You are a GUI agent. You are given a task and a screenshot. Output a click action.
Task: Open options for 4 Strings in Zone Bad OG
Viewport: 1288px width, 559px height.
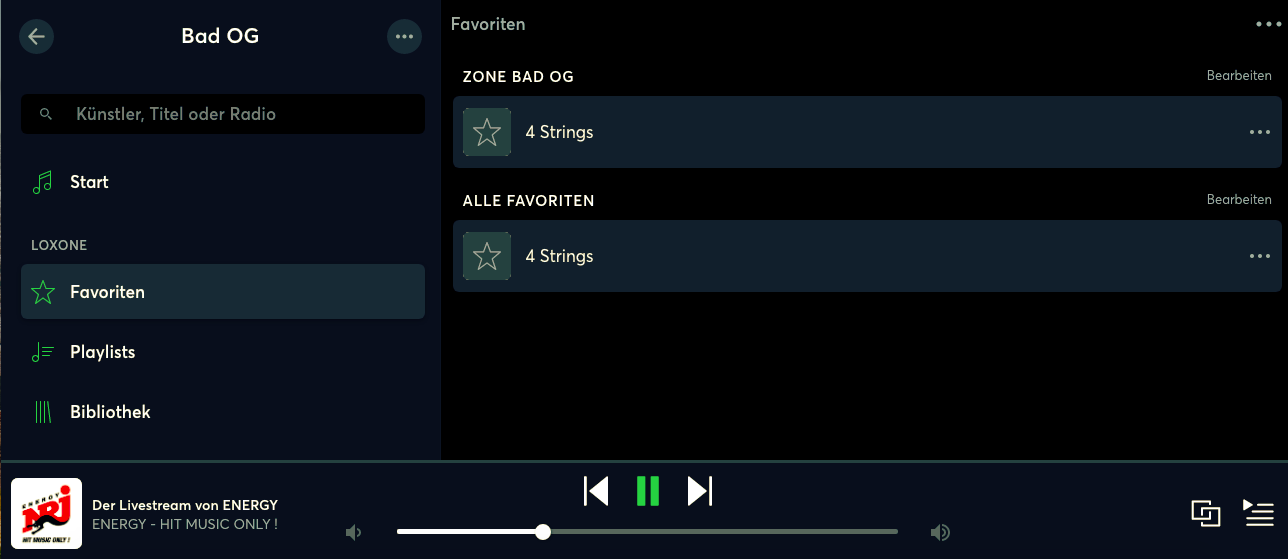(1259, 132)
